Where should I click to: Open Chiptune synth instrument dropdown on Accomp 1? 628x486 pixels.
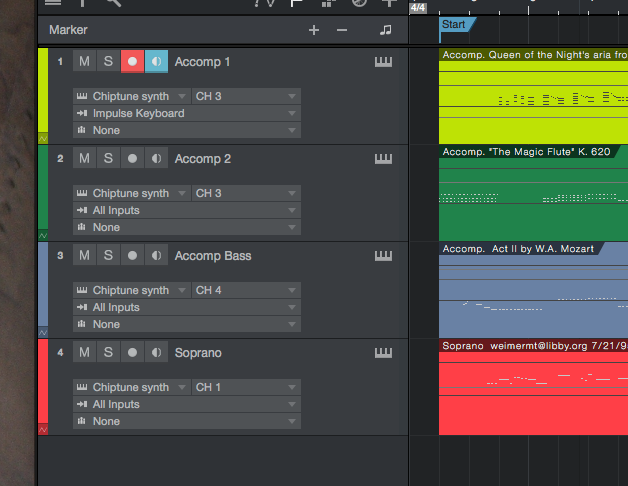[132, 96]
